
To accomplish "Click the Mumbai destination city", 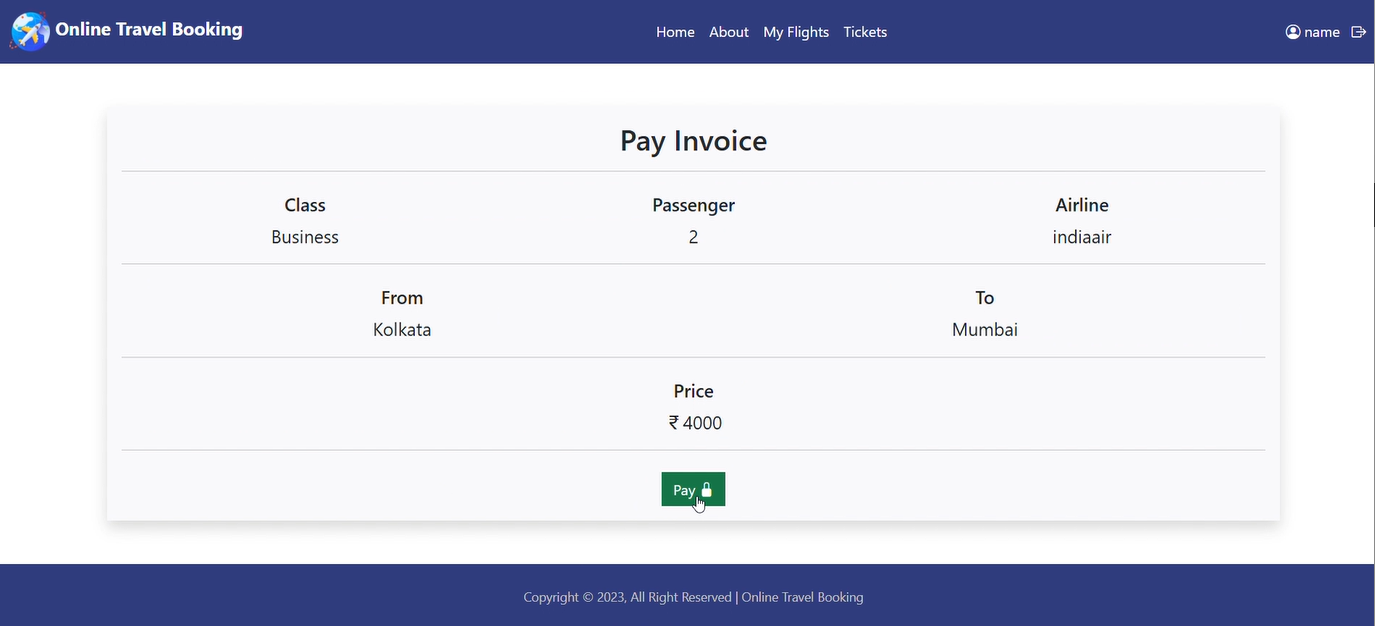I will 985,330.
